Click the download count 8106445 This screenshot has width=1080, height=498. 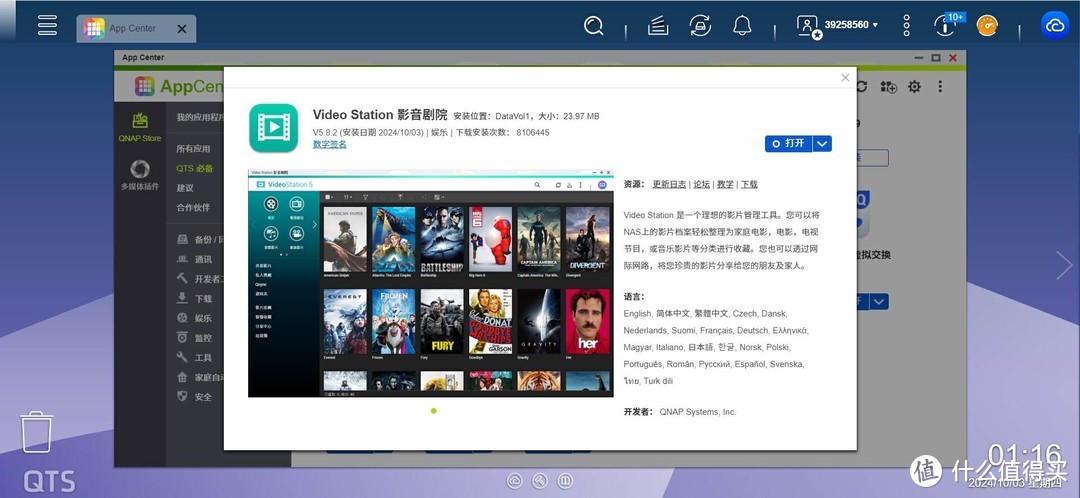pyautogui.click(x=532, y=132)
